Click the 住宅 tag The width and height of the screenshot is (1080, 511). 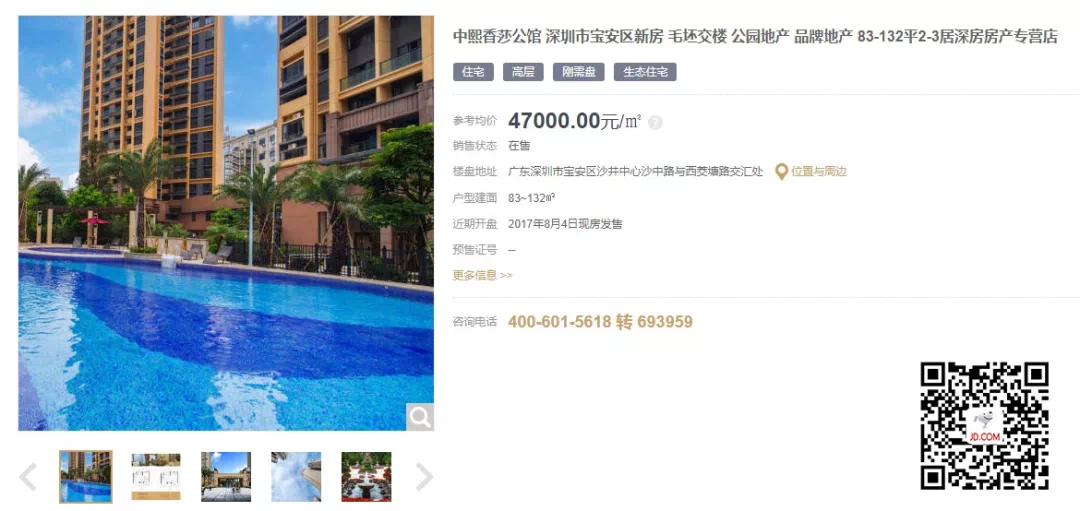473,72
